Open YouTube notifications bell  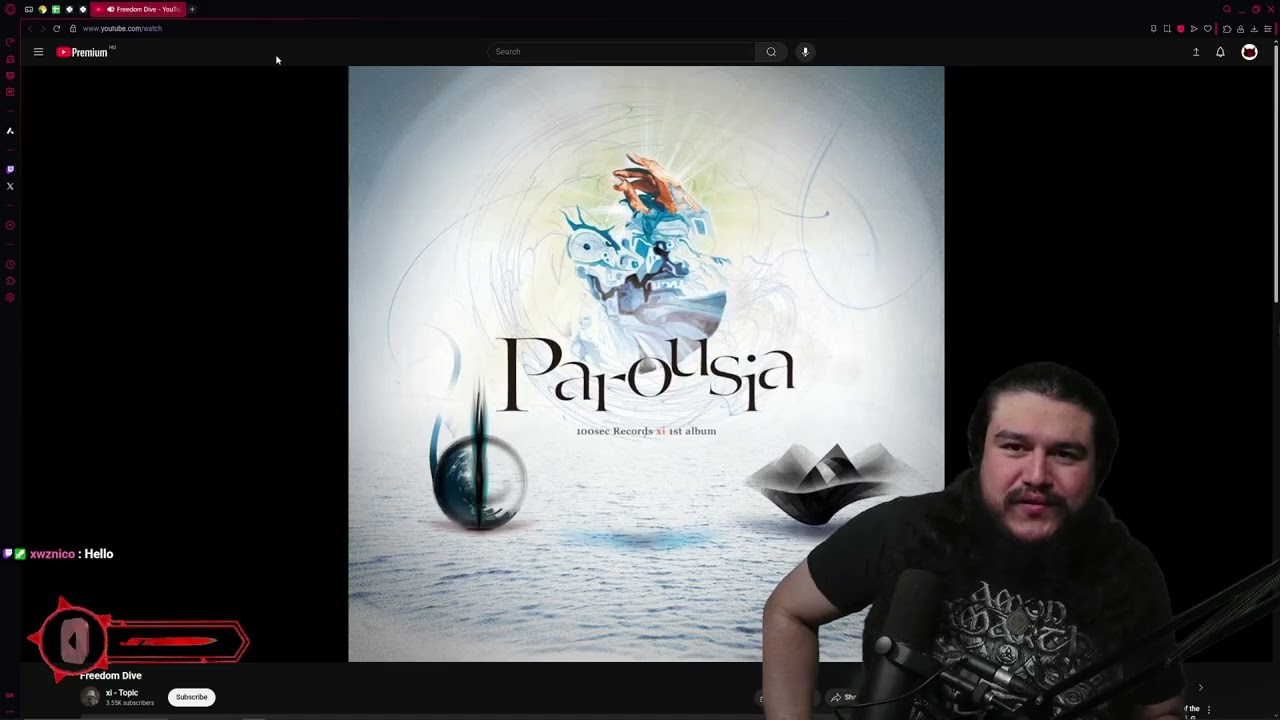pos(1220,52)
